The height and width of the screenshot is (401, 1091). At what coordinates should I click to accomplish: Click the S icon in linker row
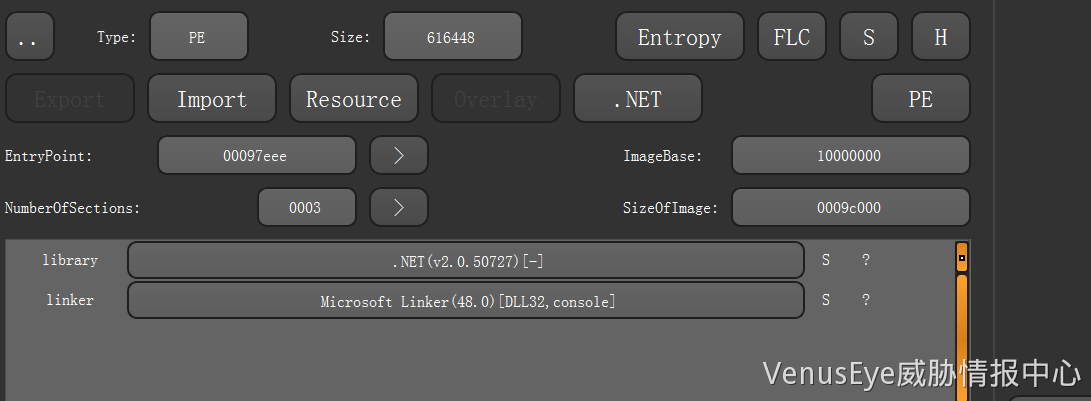pyautogui.click(x=826, y=300)
